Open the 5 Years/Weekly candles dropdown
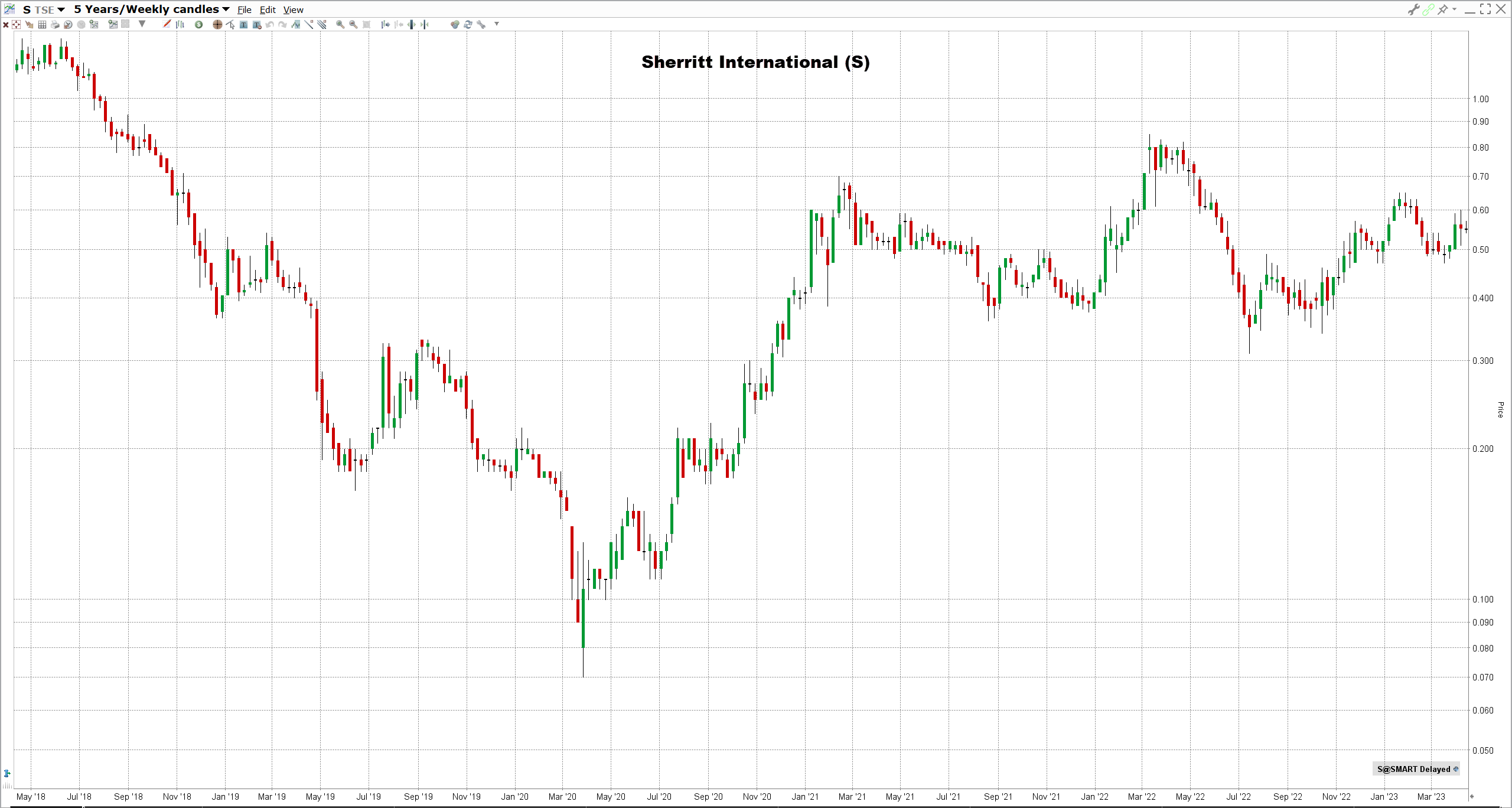 pos(152,9)
